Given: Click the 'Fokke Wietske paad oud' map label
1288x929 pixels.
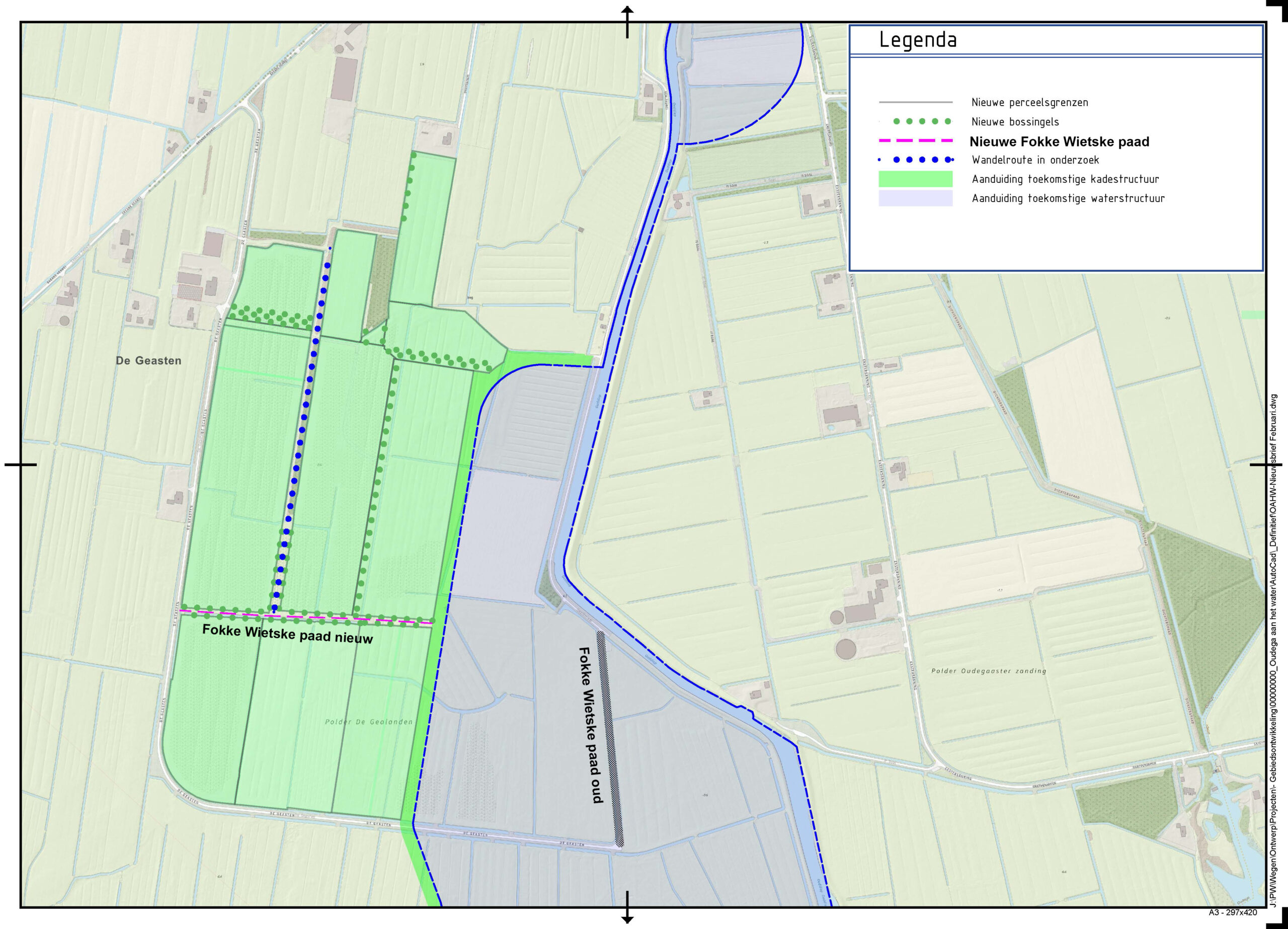Looking at the screenshot, I should click(591, 725).
